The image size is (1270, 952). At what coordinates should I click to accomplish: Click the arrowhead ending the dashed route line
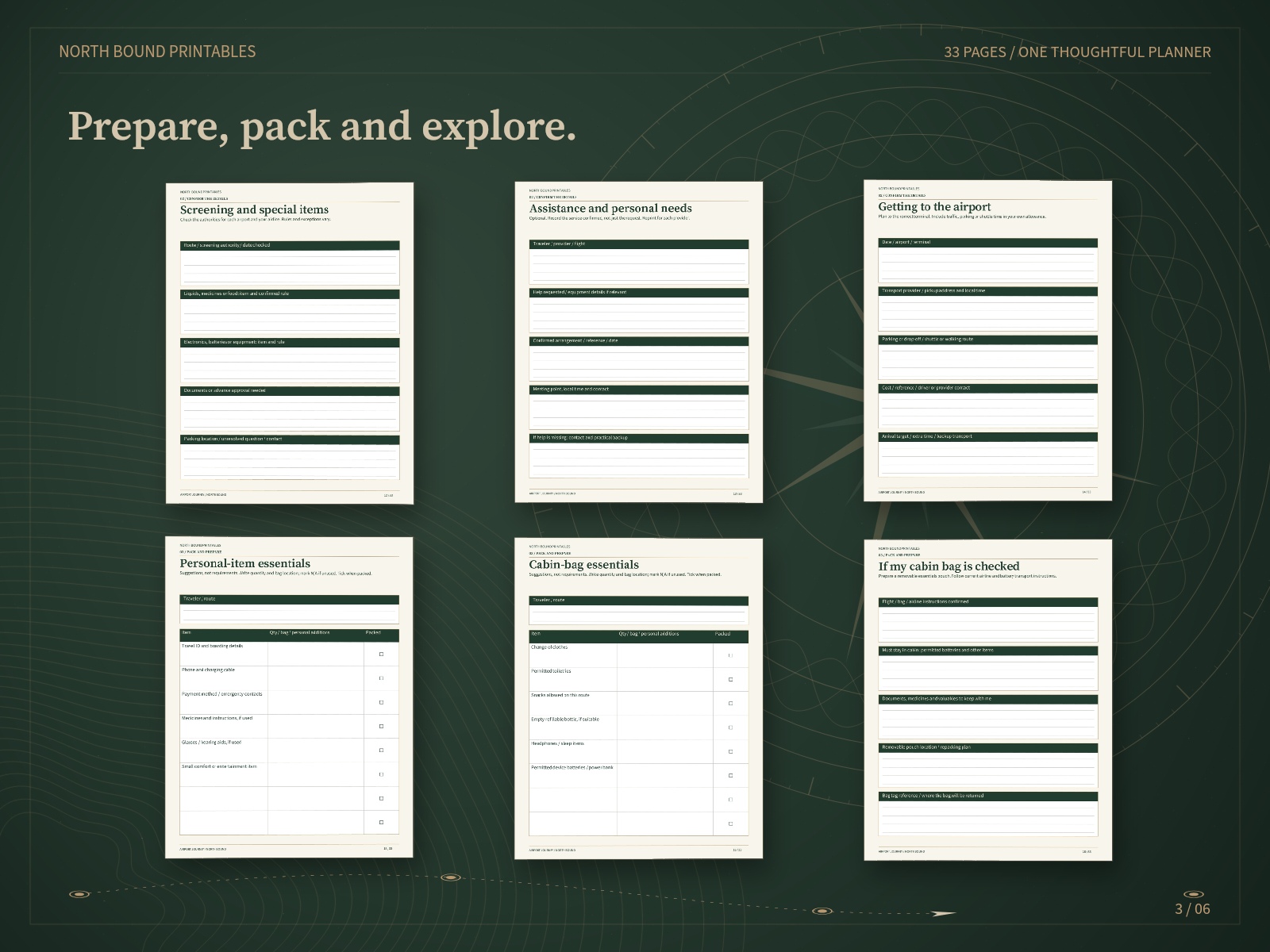(943, 914)
